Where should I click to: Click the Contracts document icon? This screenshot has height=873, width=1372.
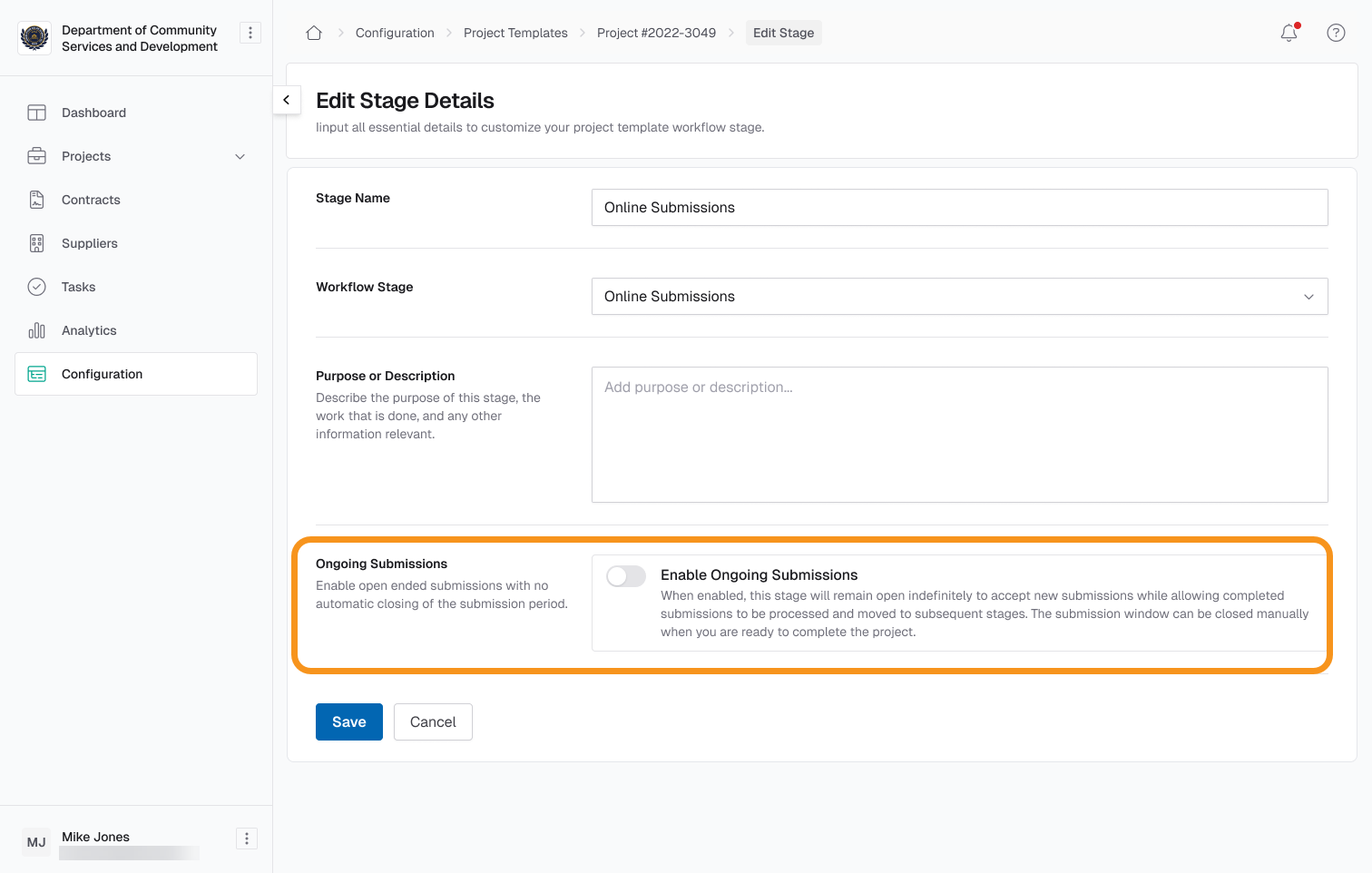point(36,200)
